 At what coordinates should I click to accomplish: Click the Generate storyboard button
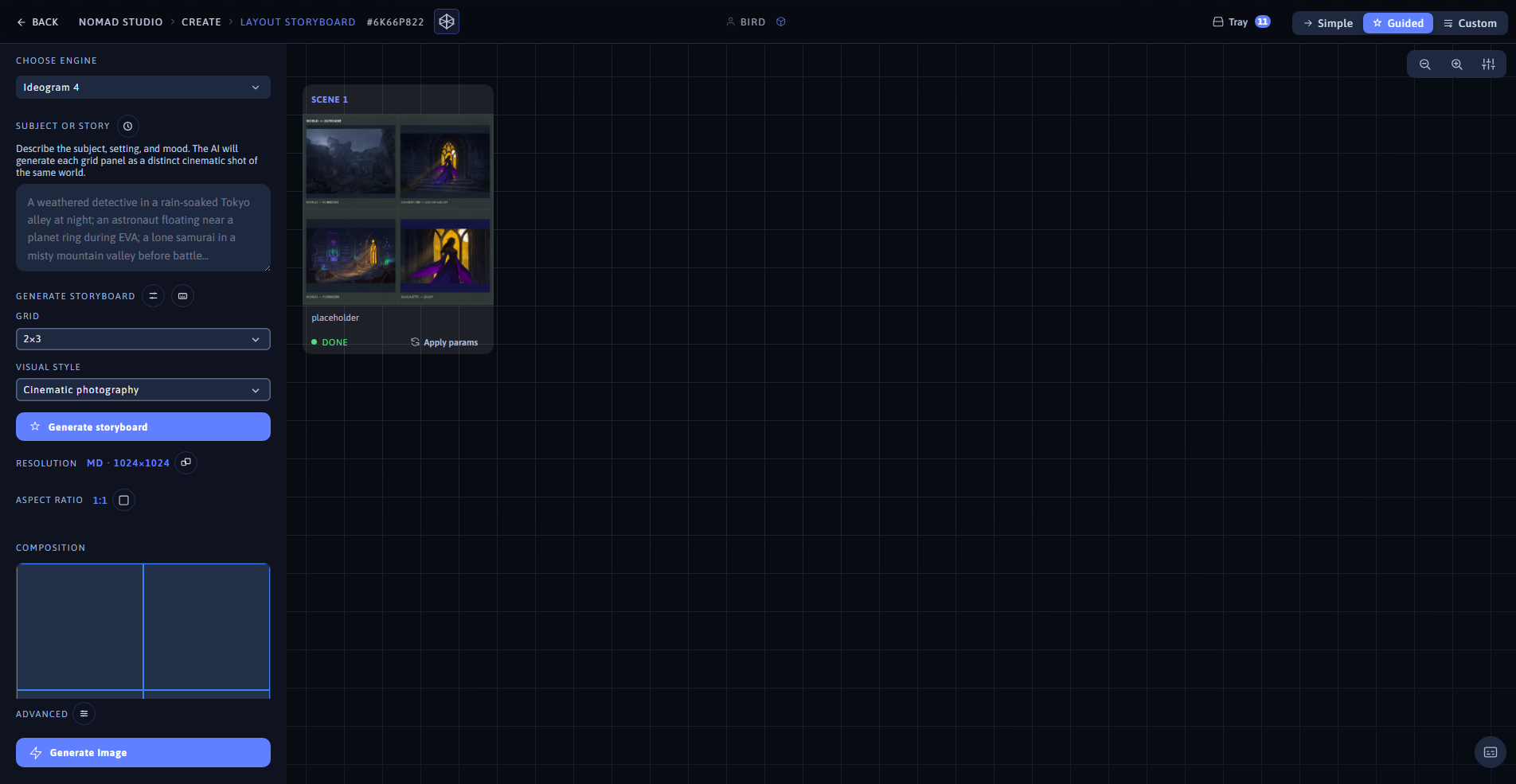tap(143, 427)
